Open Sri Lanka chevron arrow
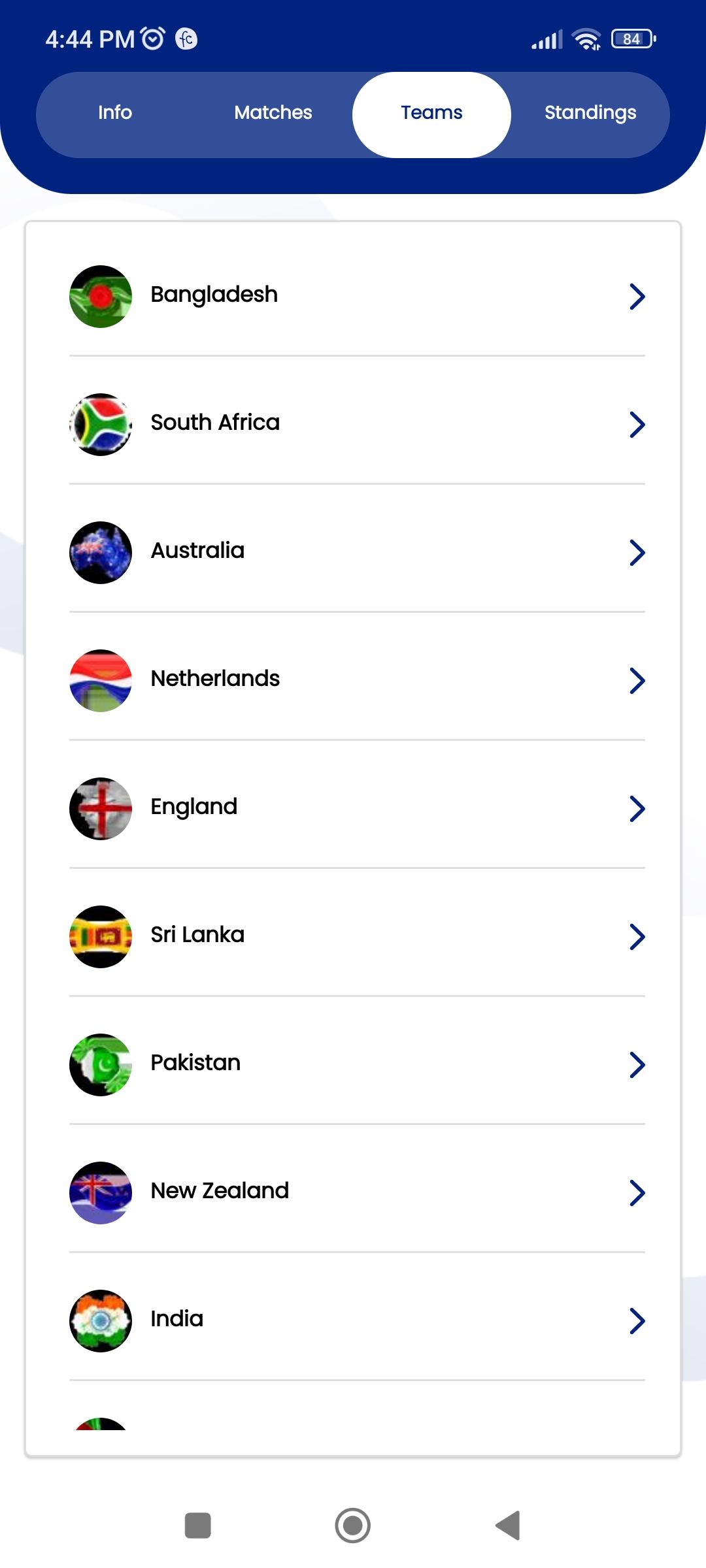The height and width of the screenshot is (1568, 706). pyautogui.click(x=637, y=936)
